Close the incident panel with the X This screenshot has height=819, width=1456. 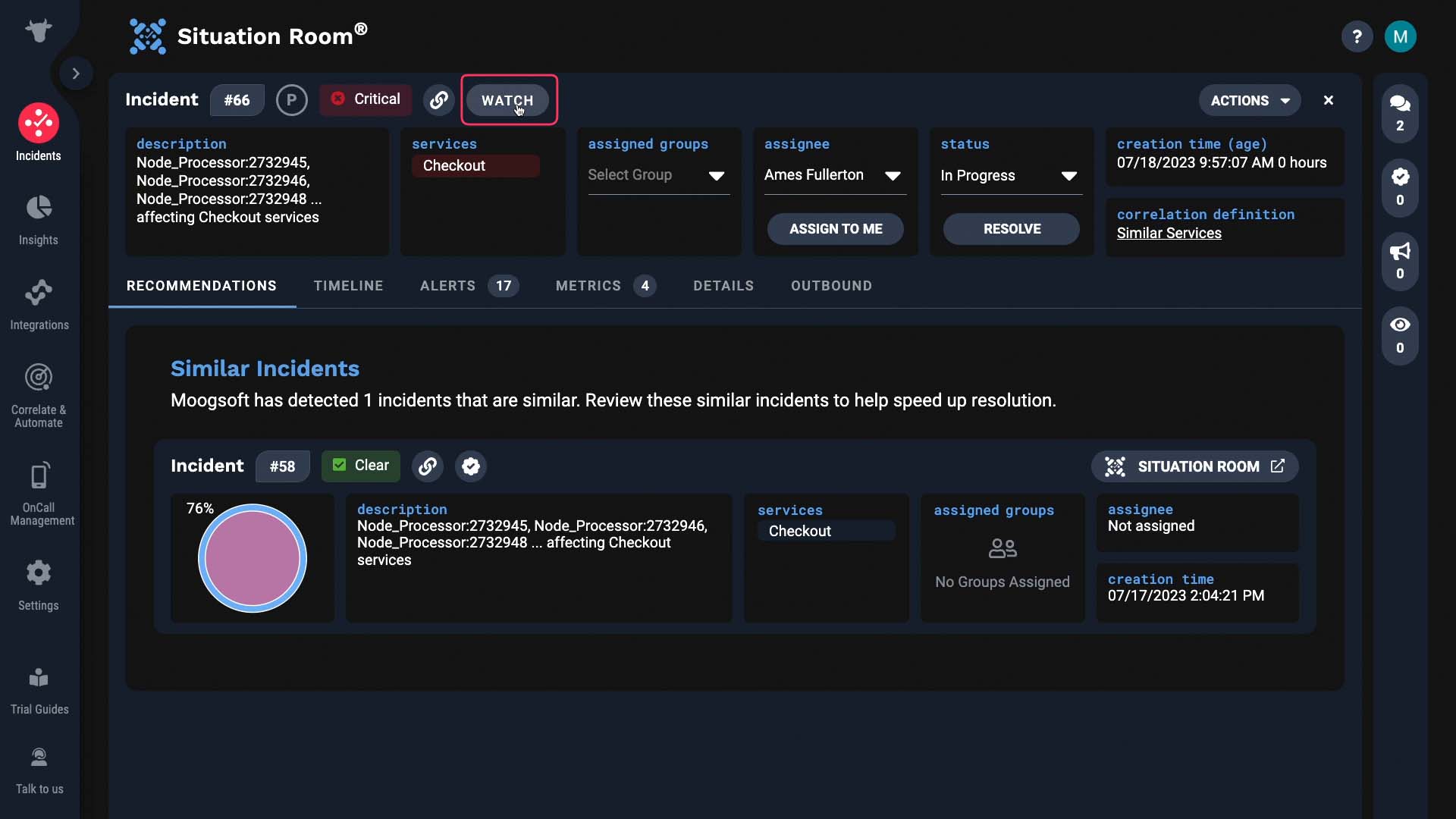tap(1329, 100)
